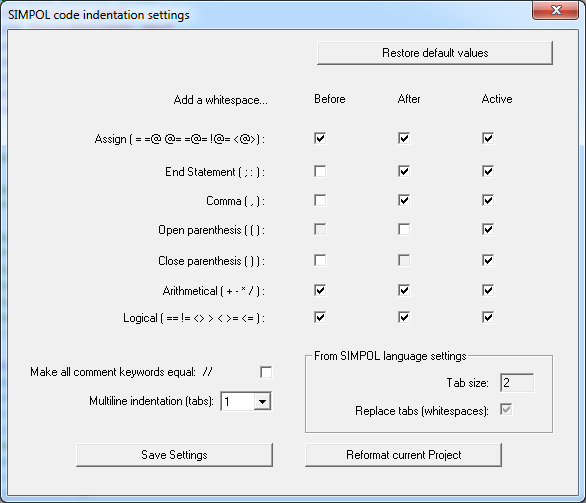Uncheck Arithmetical row Before checkbox

pyautogui.click(x=320, y=290)
